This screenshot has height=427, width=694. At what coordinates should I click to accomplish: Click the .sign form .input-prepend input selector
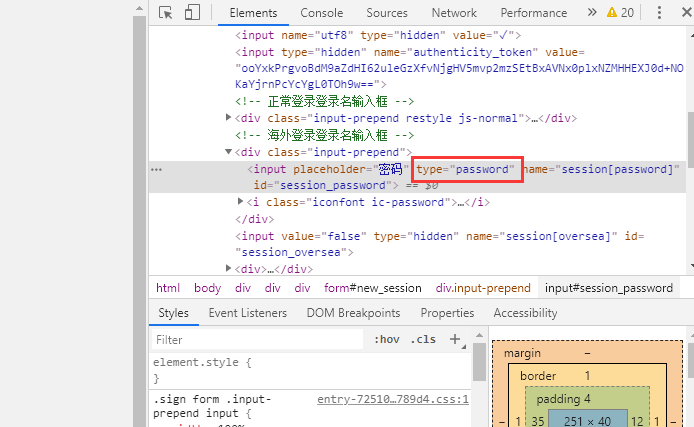coord(212,406)
